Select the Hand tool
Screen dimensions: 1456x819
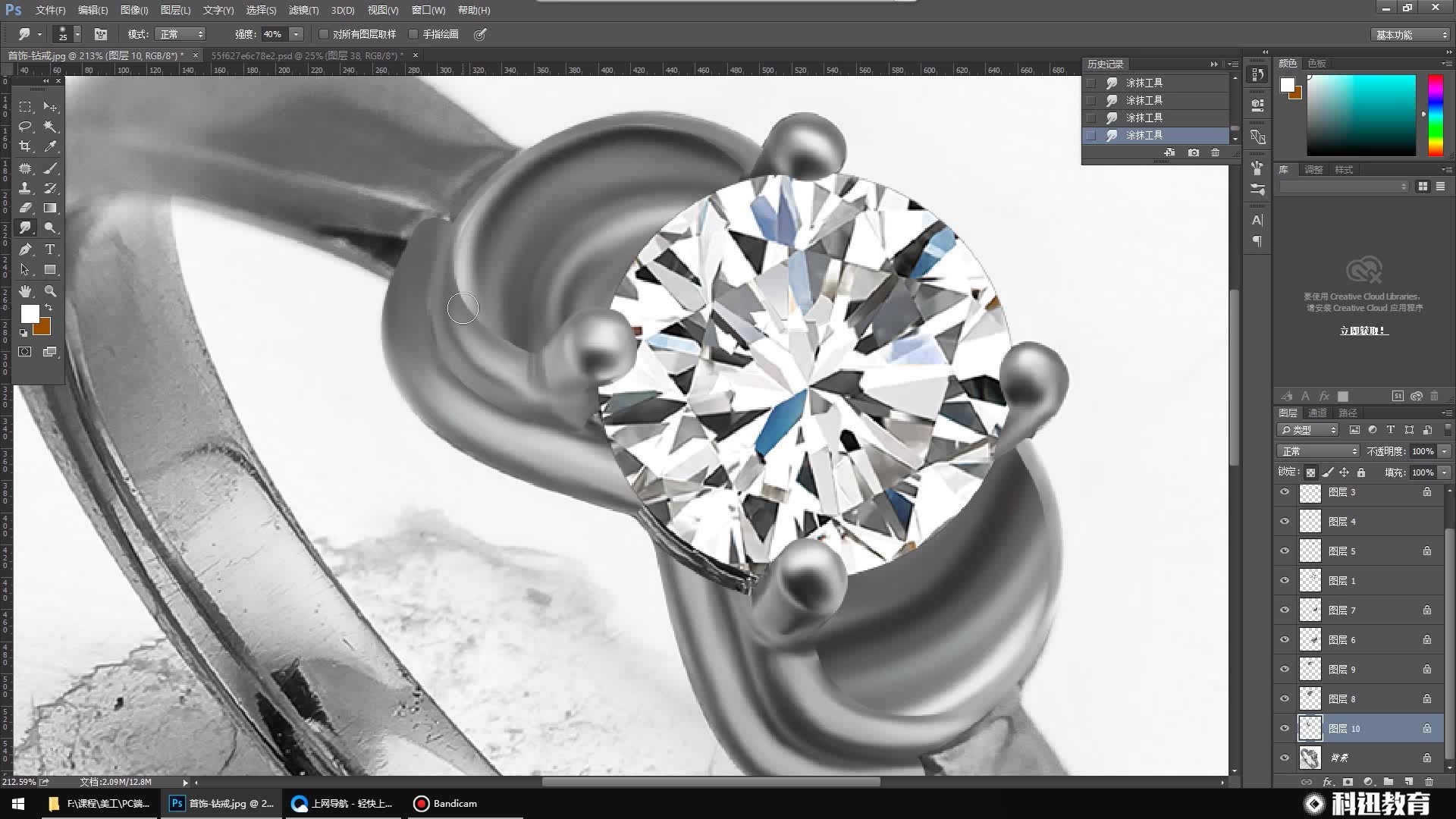[25, 291]
